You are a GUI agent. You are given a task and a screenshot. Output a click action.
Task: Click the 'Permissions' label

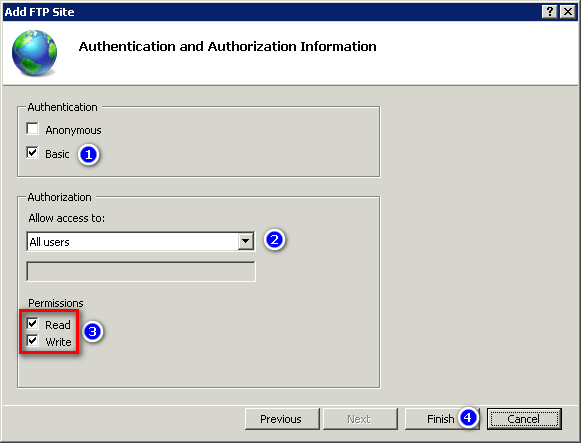point(56,303)
